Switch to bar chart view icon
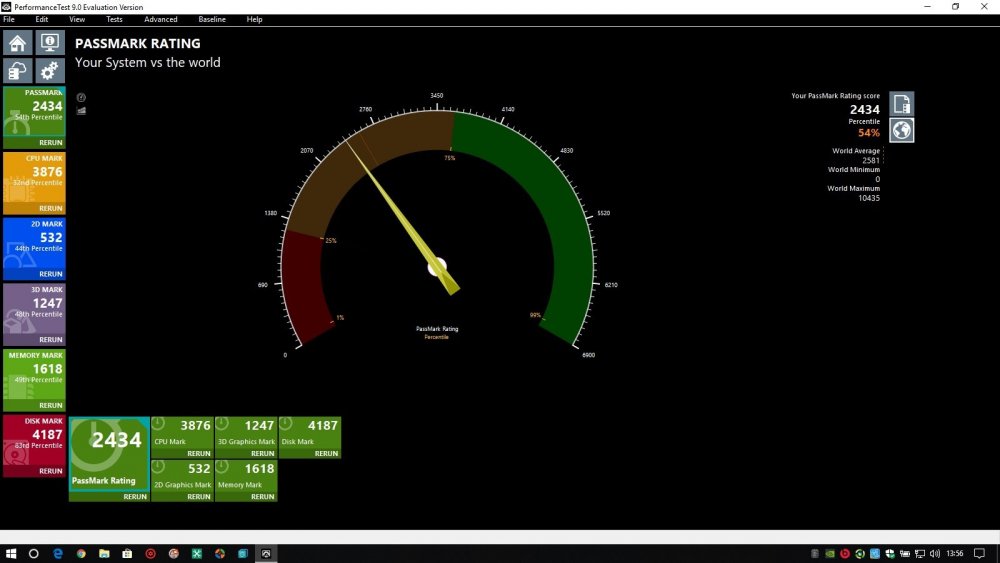1000x563 pixels. tap(81, 111)
